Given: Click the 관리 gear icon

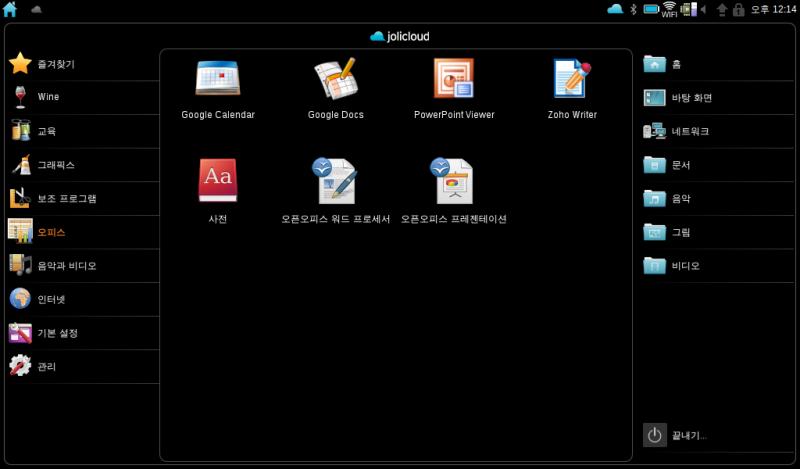Looking at the screenshot, I should click(20, 366).
